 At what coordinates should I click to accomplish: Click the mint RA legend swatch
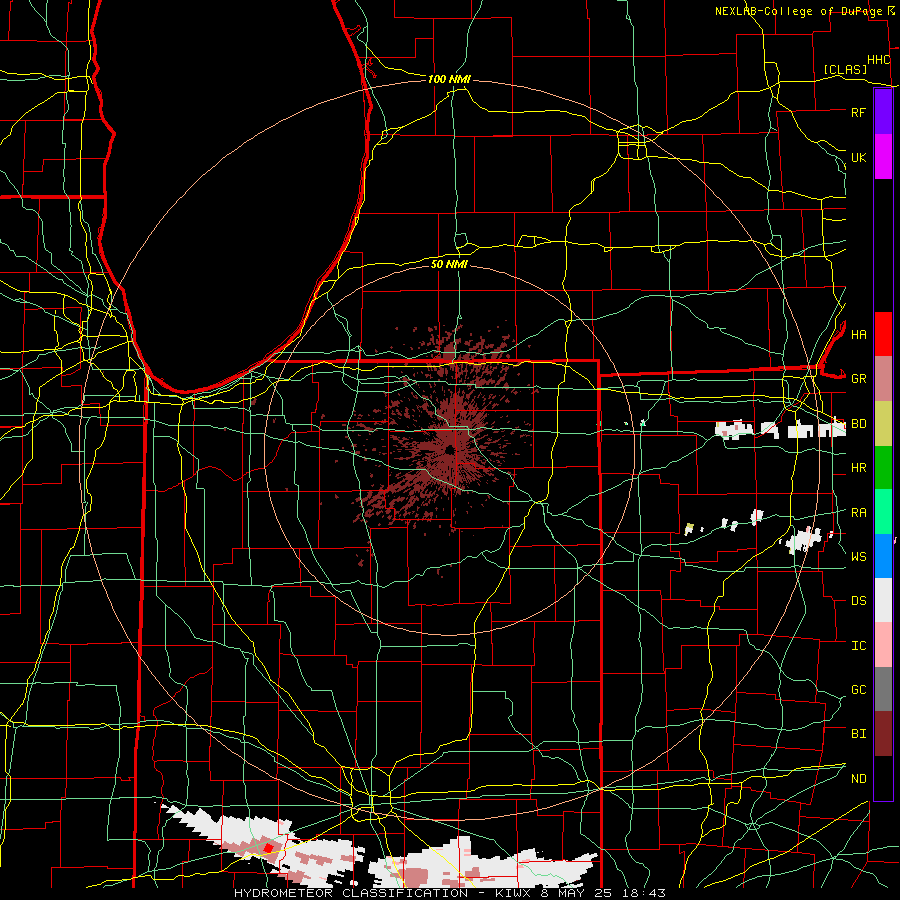pos(883,512)
